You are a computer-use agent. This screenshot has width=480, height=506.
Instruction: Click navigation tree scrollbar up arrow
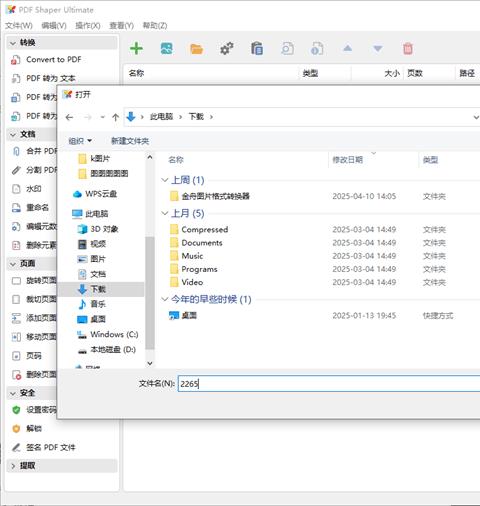click(150, 157)
